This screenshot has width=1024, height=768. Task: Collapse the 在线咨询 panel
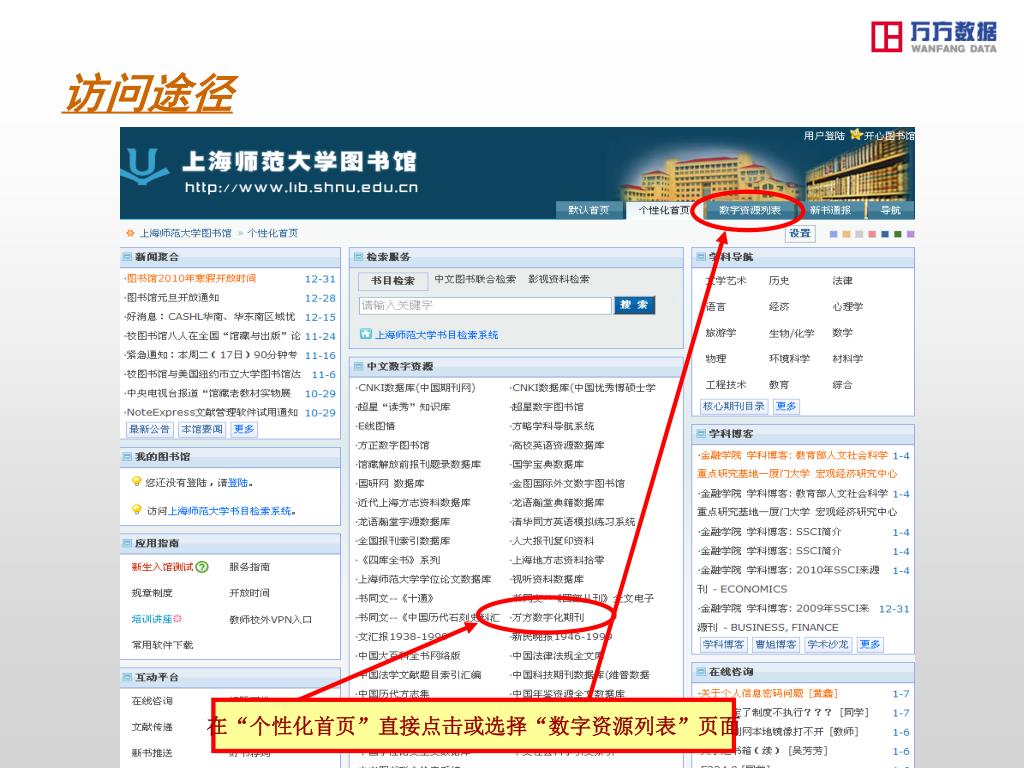pyautogui.click(x=701, y=671)
